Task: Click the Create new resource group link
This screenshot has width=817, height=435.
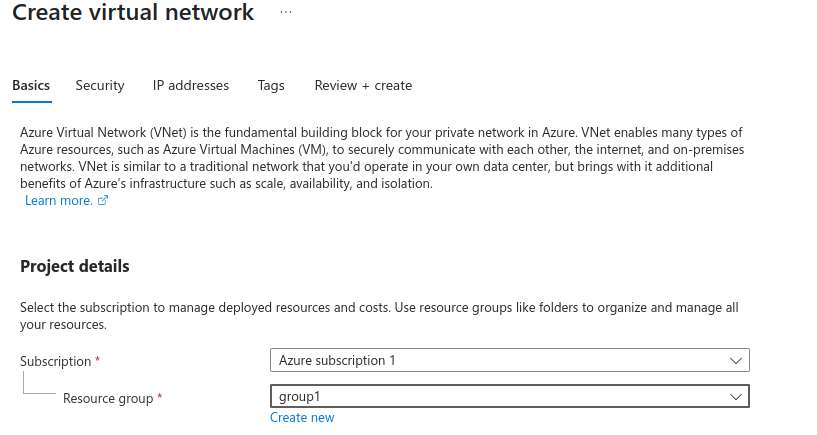Action: 302,418
